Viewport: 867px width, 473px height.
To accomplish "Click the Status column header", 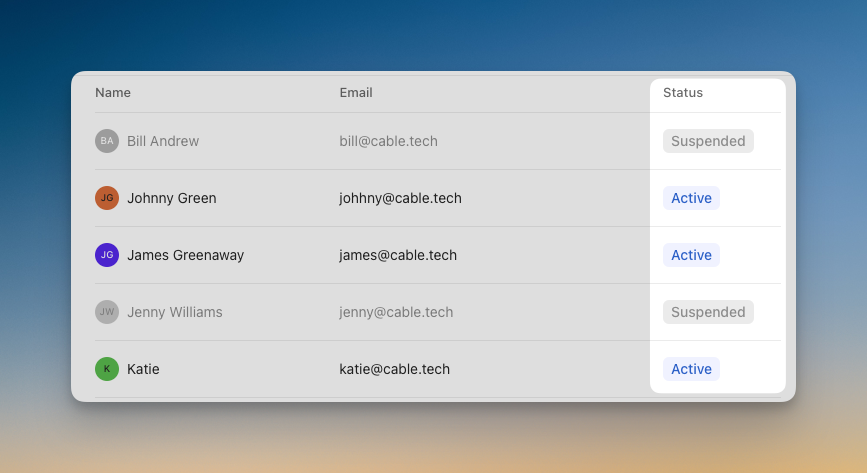I will point(683,93).
